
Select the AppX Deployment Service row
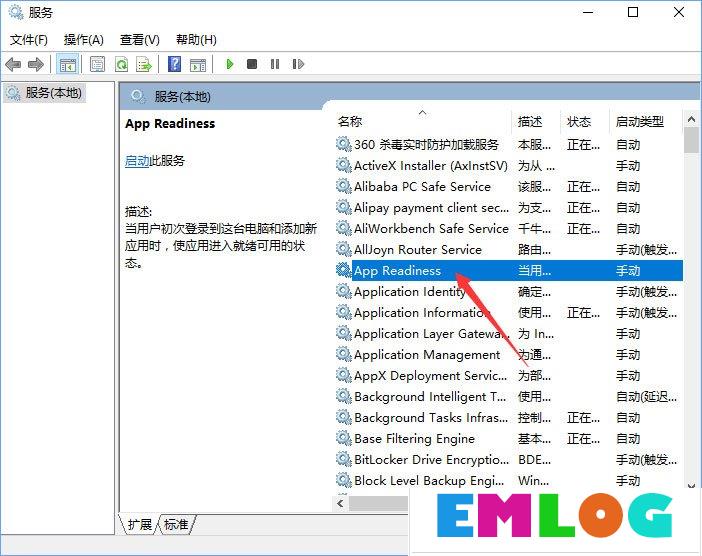[x=509, y=376]
